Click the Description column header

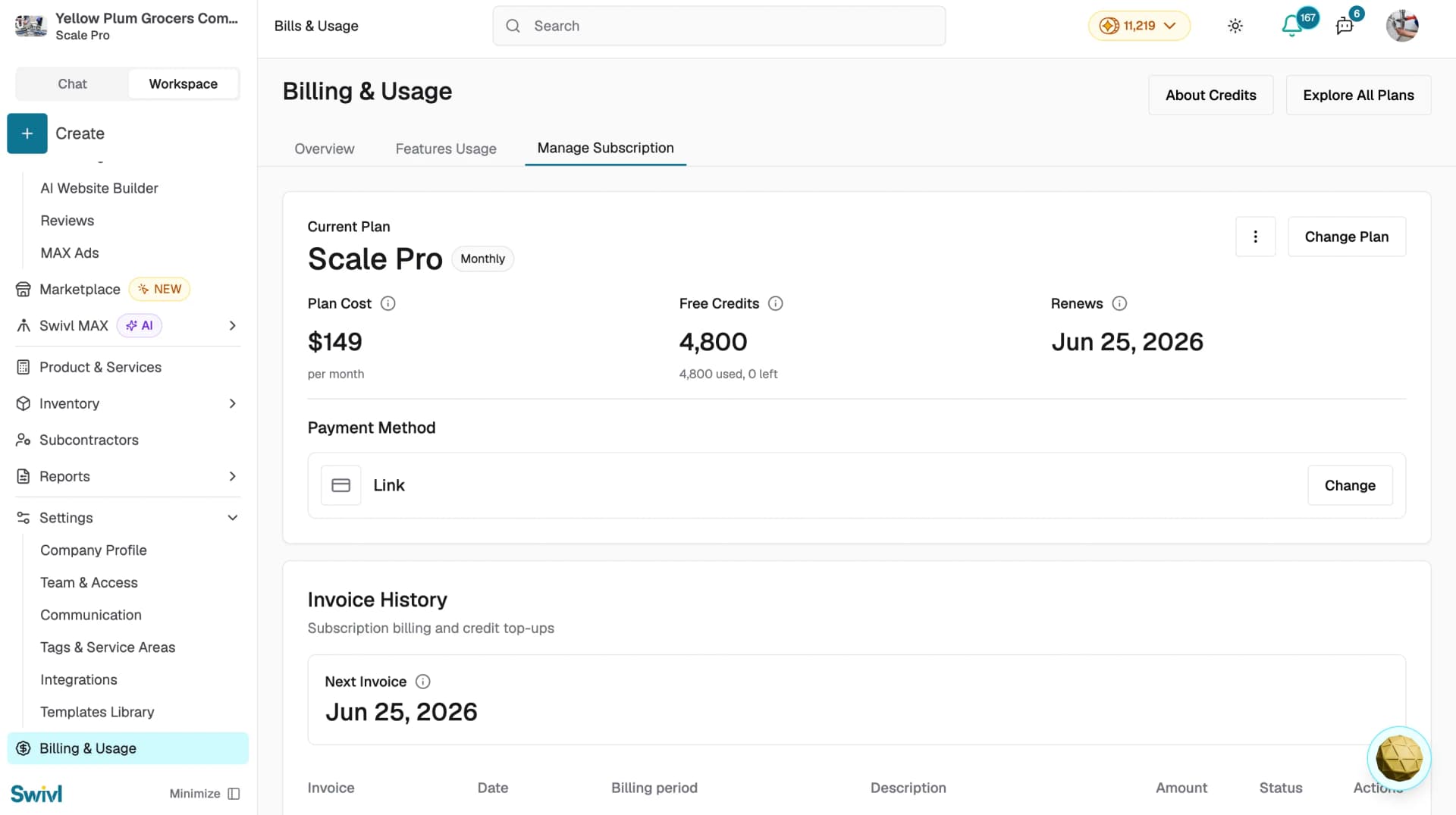[908, 788]
